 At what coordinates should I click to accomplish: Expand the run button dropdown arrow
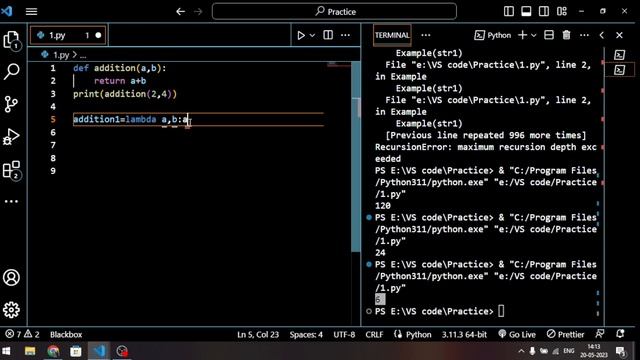(x=312, y=36)
